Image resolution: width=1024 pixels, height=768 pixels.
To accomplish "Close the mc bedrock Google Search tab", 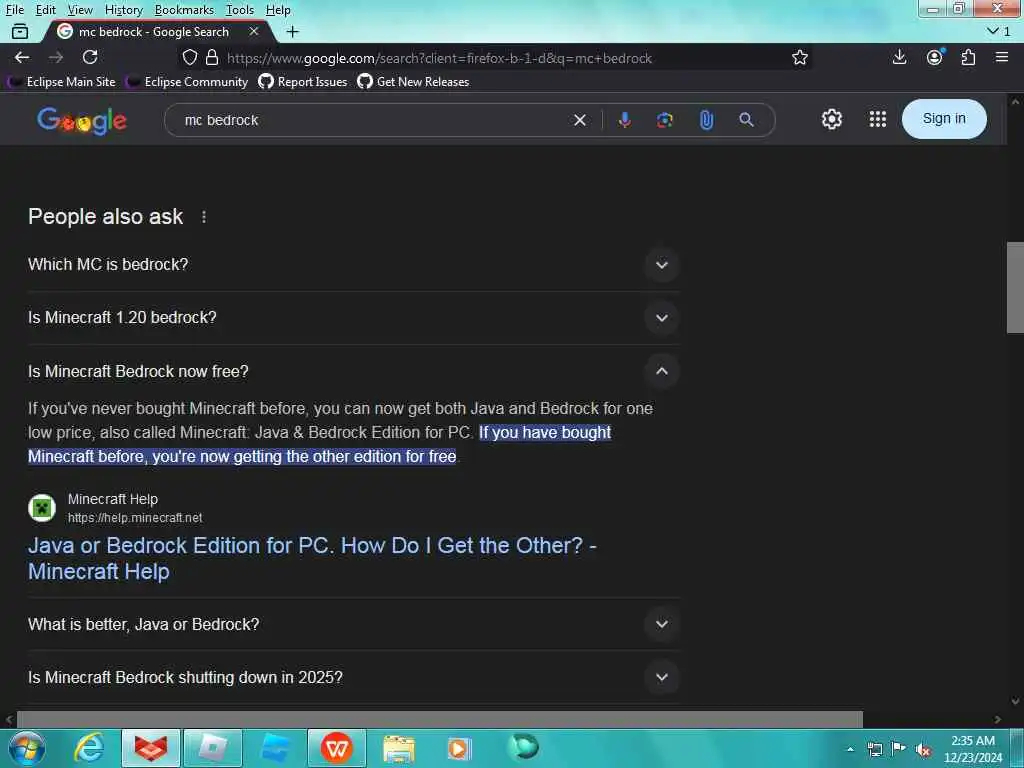I will 254,31.
